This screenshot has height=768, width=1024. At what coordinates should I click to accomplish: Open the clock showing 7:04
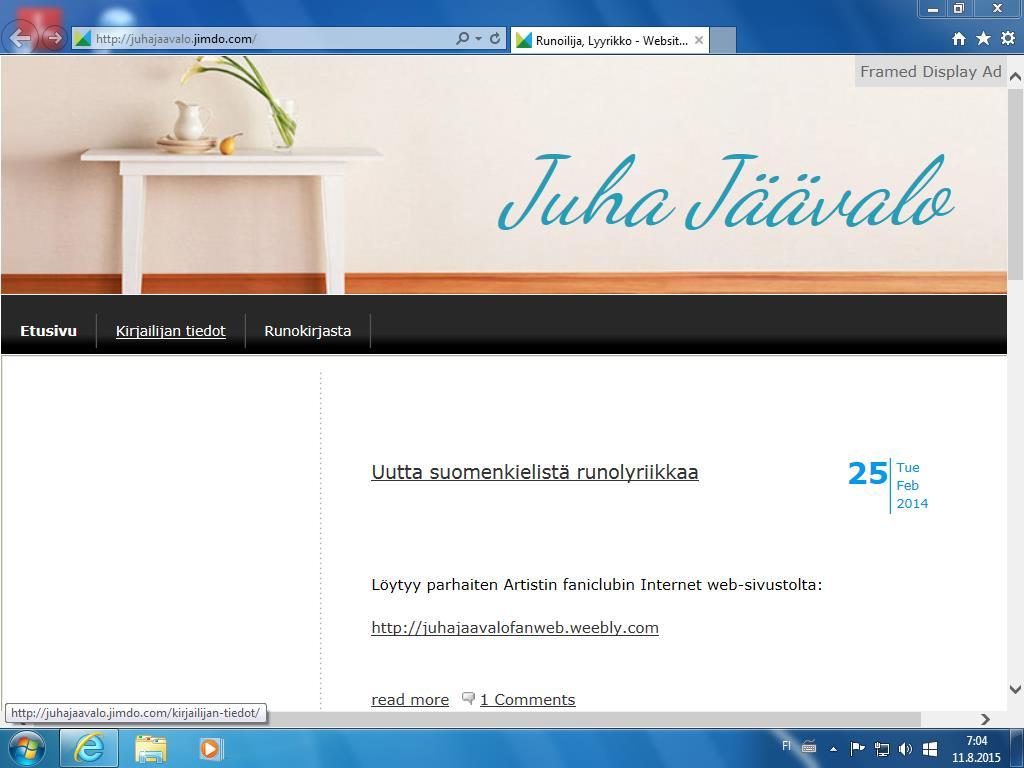pyautogui.click(x=976, y=749)
